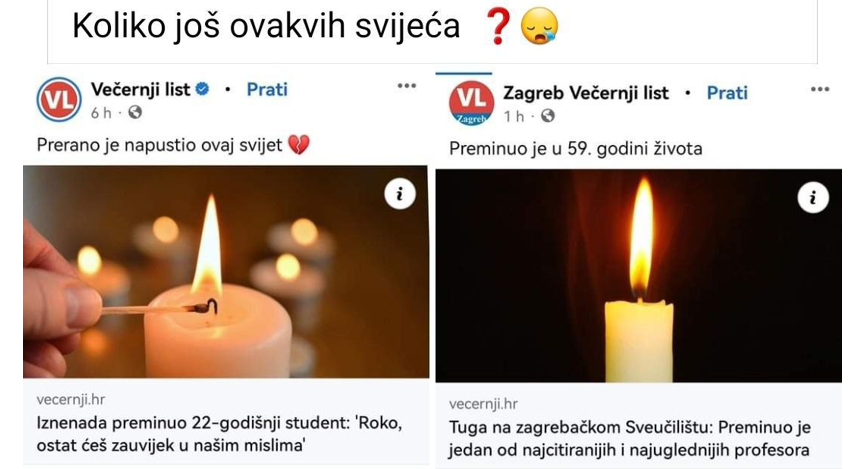The image size is (855, 469).
Task: Open article 'Tuga na zagrebačkom Sveučilištu'
Action: (630, 438)
